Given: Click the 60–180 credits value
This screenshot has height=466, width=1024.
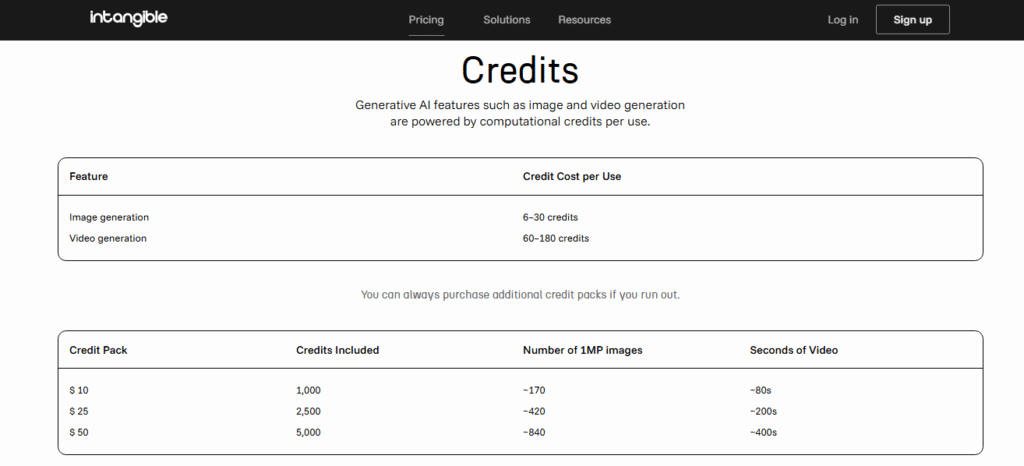Looking at the screenshot, I should coord(556,239).
